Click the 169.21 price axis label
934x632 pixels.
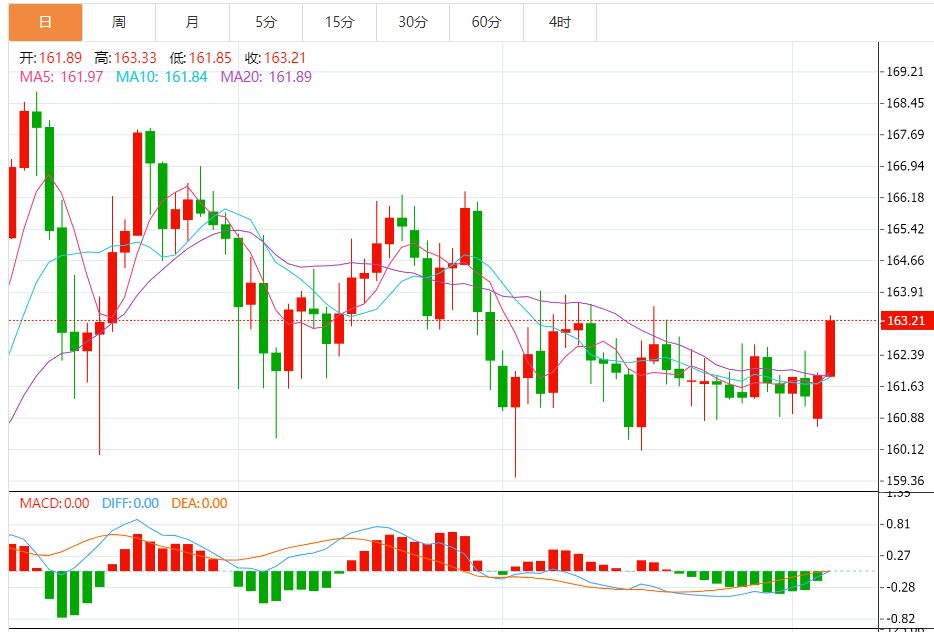pyautogui.click(x=905, y=72)
